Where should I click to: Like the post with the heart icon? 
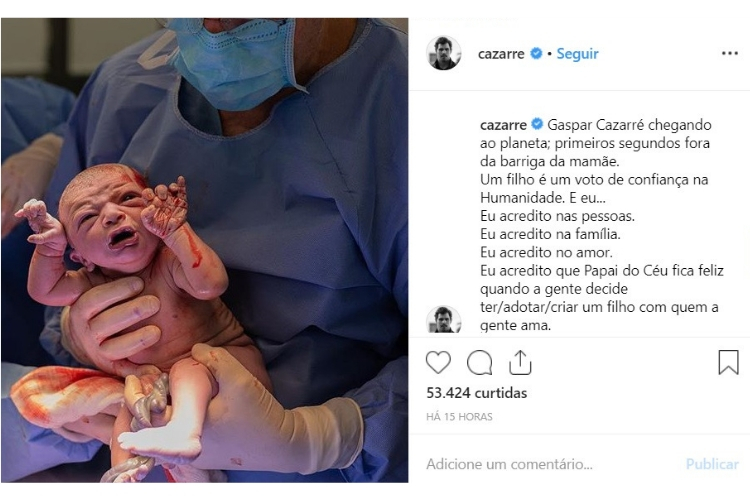438,362
